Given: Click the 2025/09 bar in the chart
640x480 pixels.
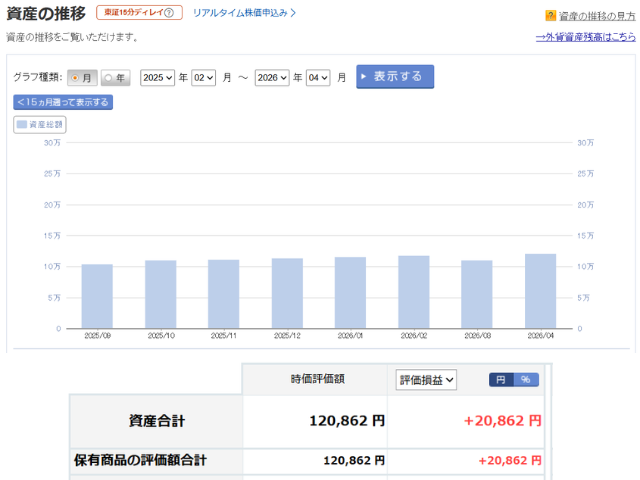Looking at the screenshot, I should click(97, 296).
